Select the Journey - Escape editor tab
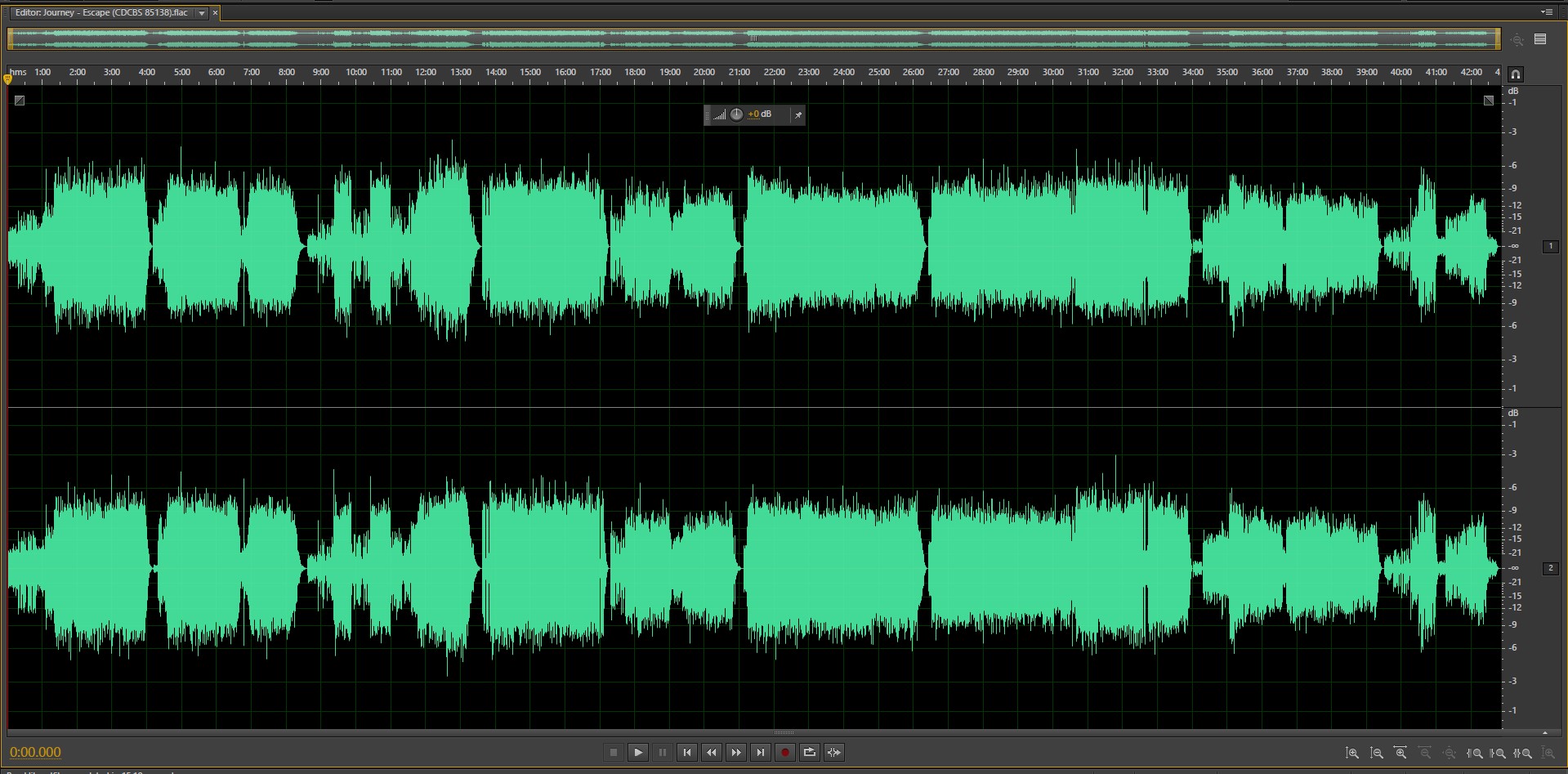Image resolution: width=1568 pixels, height=774 pixels. [x=101, y=13]
